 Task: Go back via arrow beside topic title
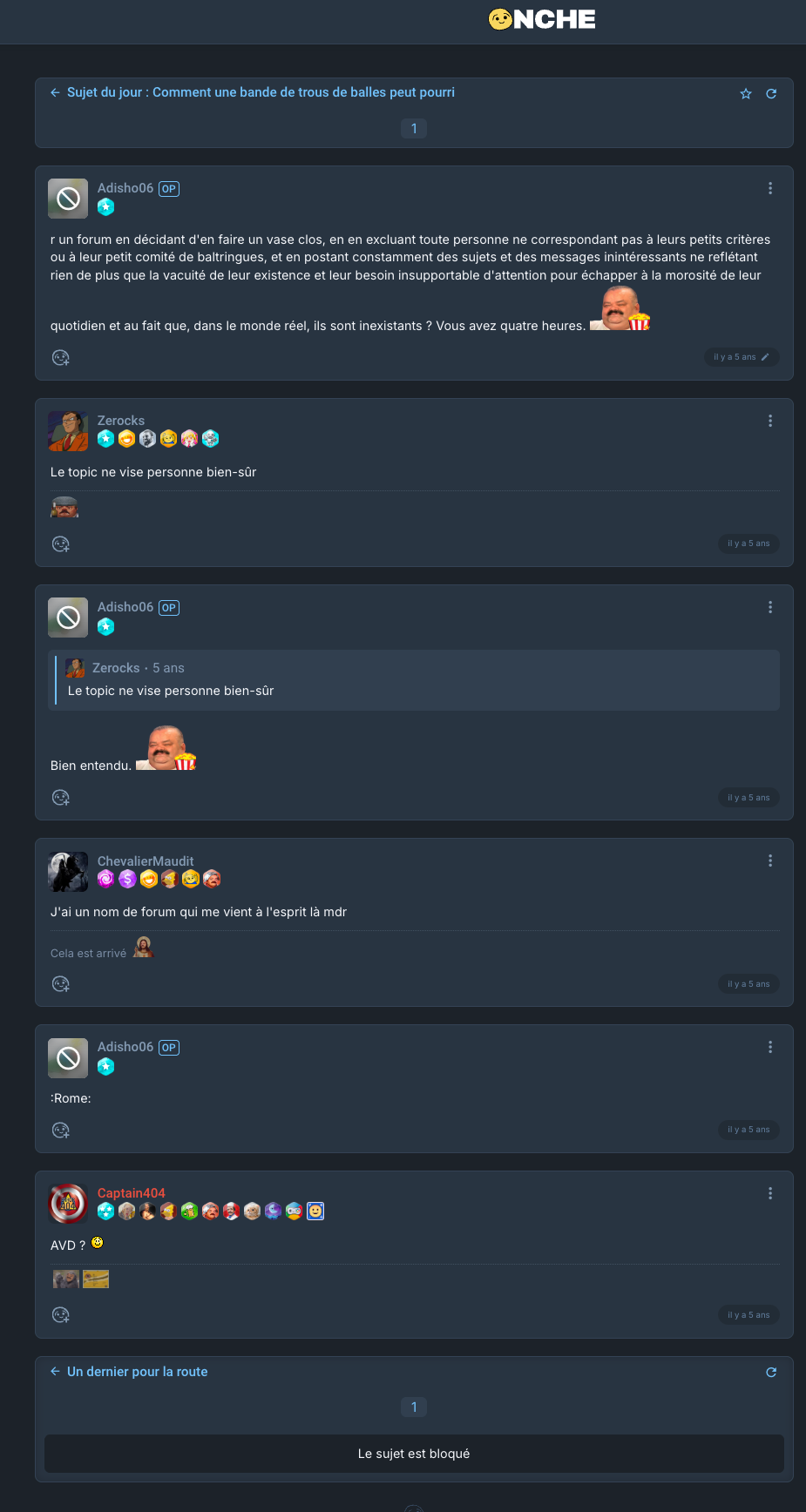[55, 92]
